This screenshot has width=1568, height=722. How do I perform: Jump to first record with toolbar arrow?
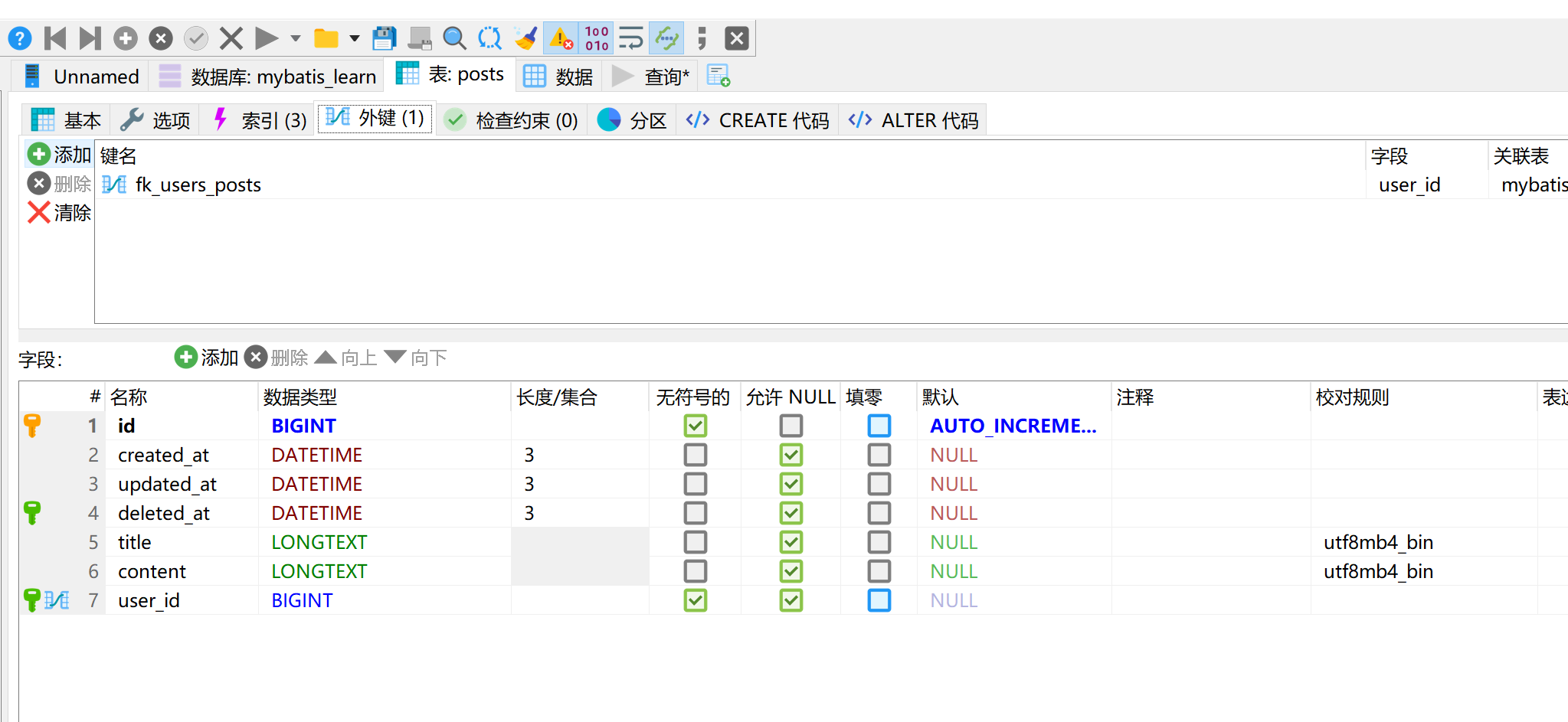click(55, 38)
